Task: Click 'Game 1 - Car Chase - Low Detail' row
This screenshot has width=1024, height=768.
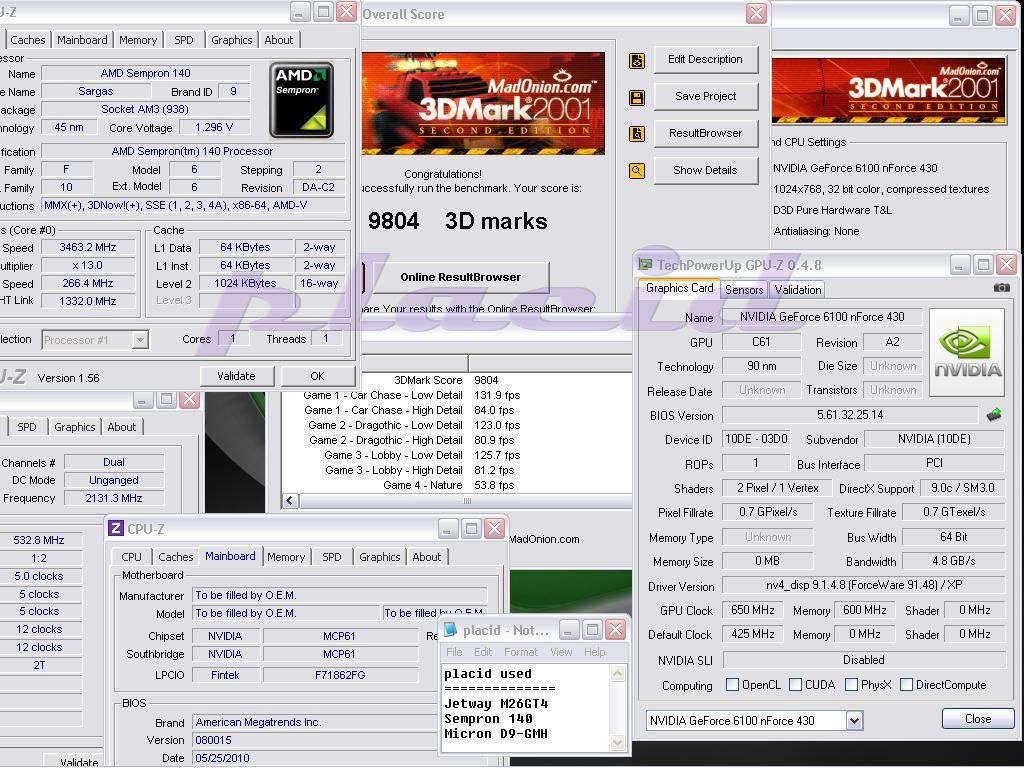Action: click(x=411, y=395)
